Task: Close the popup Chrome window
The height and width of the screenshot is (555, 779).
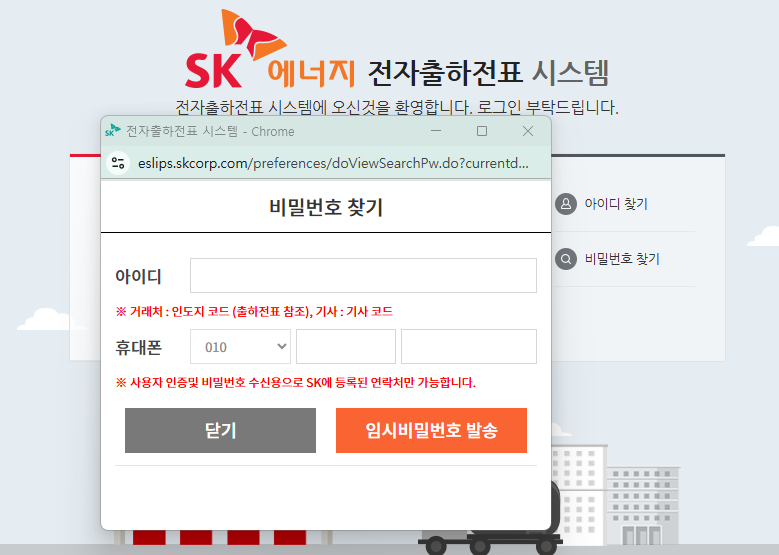Action: click(528, 131)
